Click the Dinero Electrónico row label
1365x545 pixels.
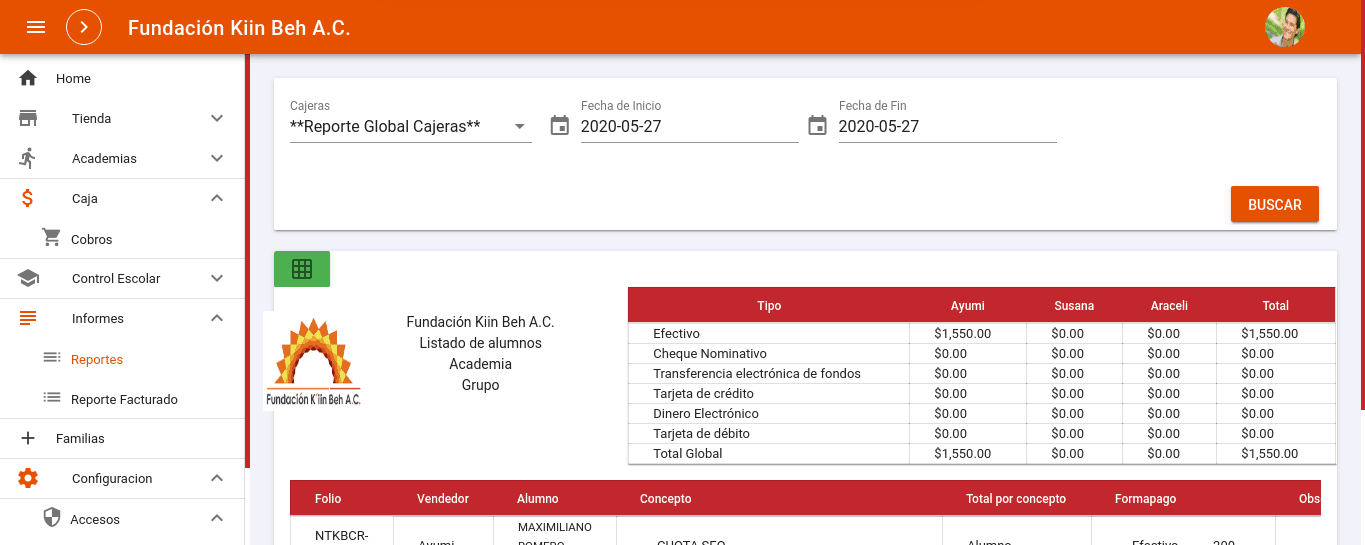point(706,413)
